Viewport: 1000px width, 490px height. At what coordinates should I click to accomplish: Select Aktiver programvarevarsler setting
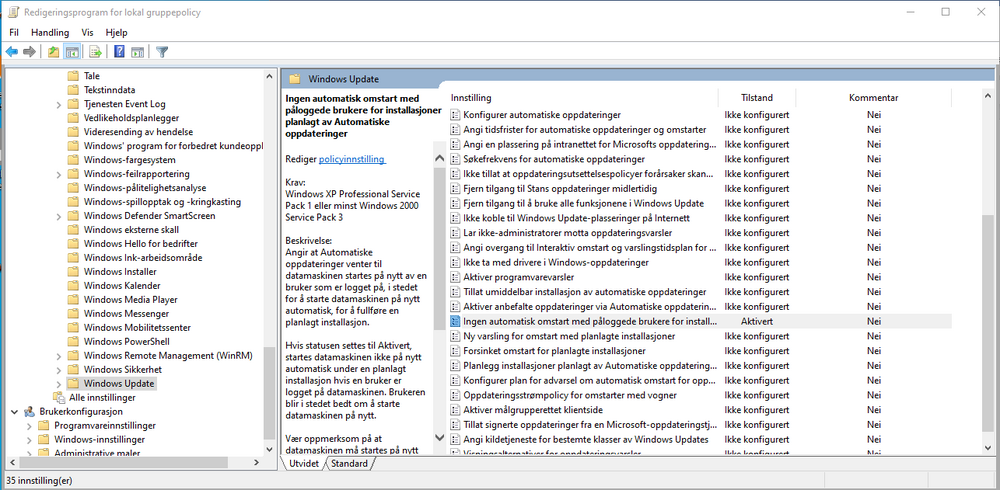click(x=530, y=277)
